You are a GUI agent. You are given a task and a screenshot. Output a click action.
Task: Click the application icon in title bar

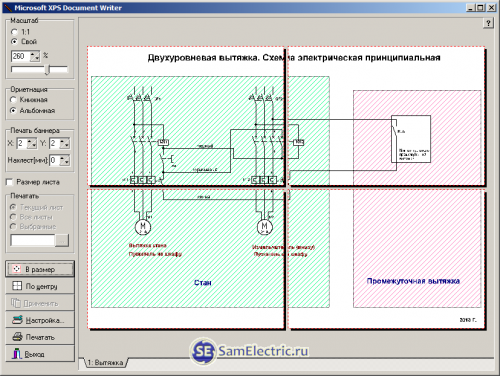point(7,7)
